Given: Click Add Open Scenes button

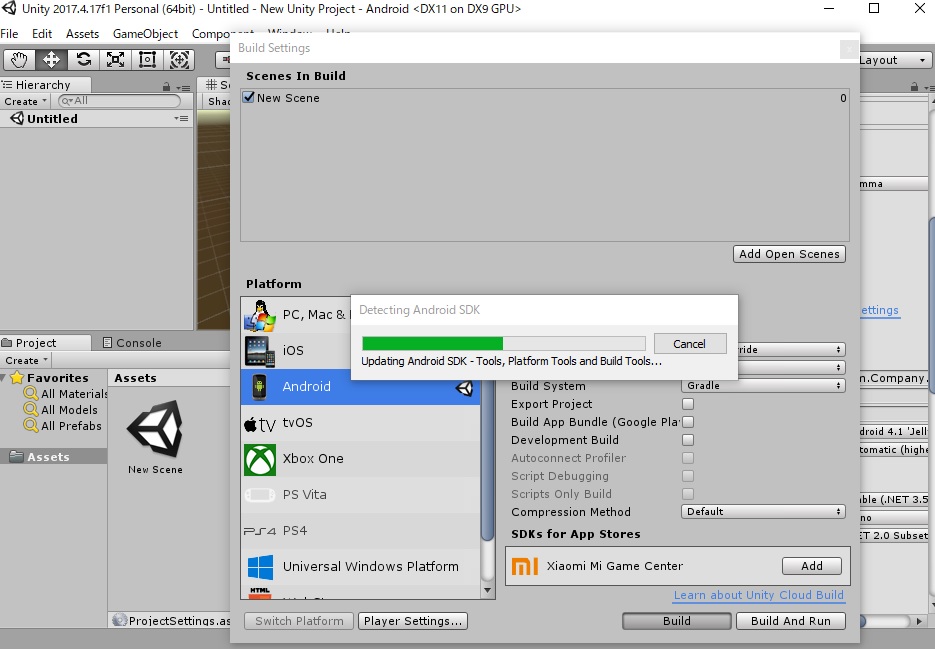Looking at the screenshot, I should point(789,254).
